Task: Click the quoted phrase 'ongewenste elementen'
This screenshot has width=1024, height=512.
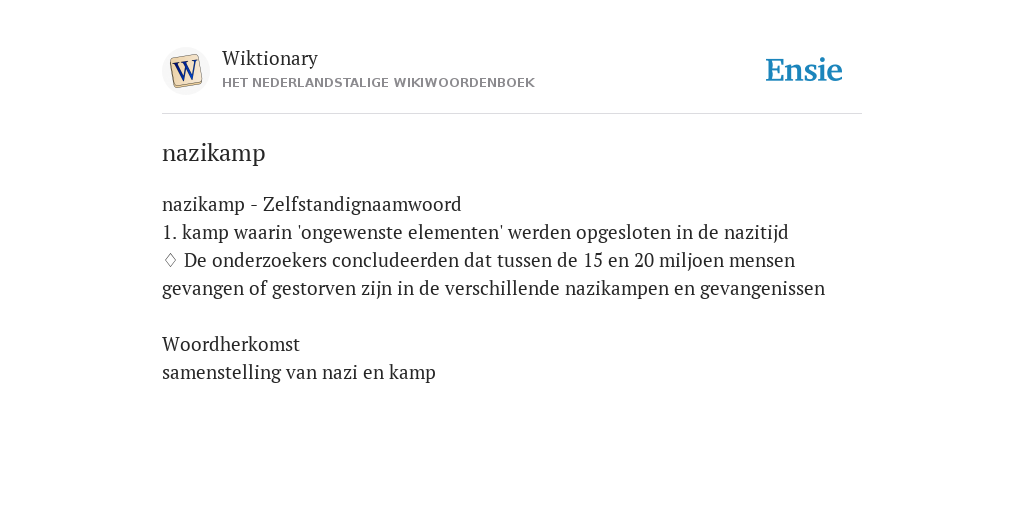Action: (x=400, y=232)
